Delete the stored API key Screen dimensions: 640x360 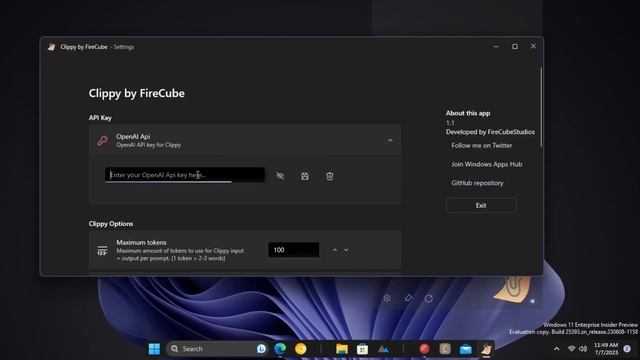pos(330,176)
